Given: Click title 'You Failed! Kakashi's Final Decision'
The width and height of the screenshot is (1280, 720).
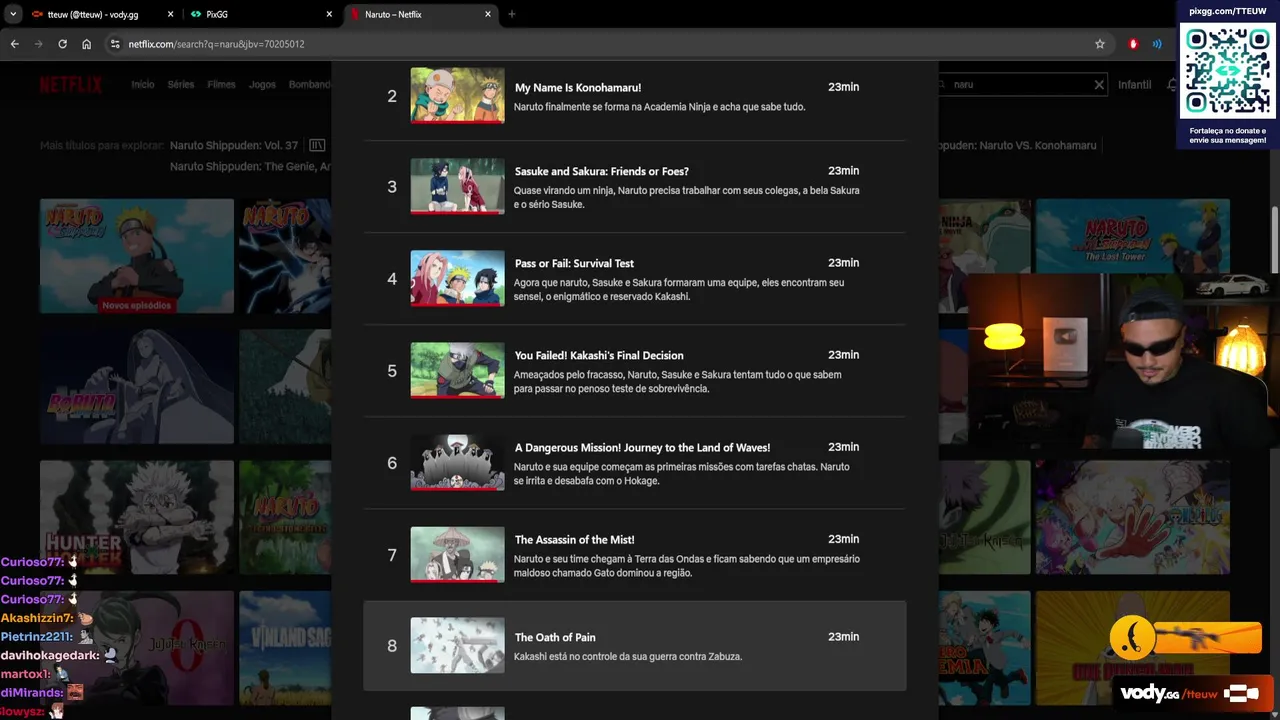Looking at the screenshot, I should (599, 355).
